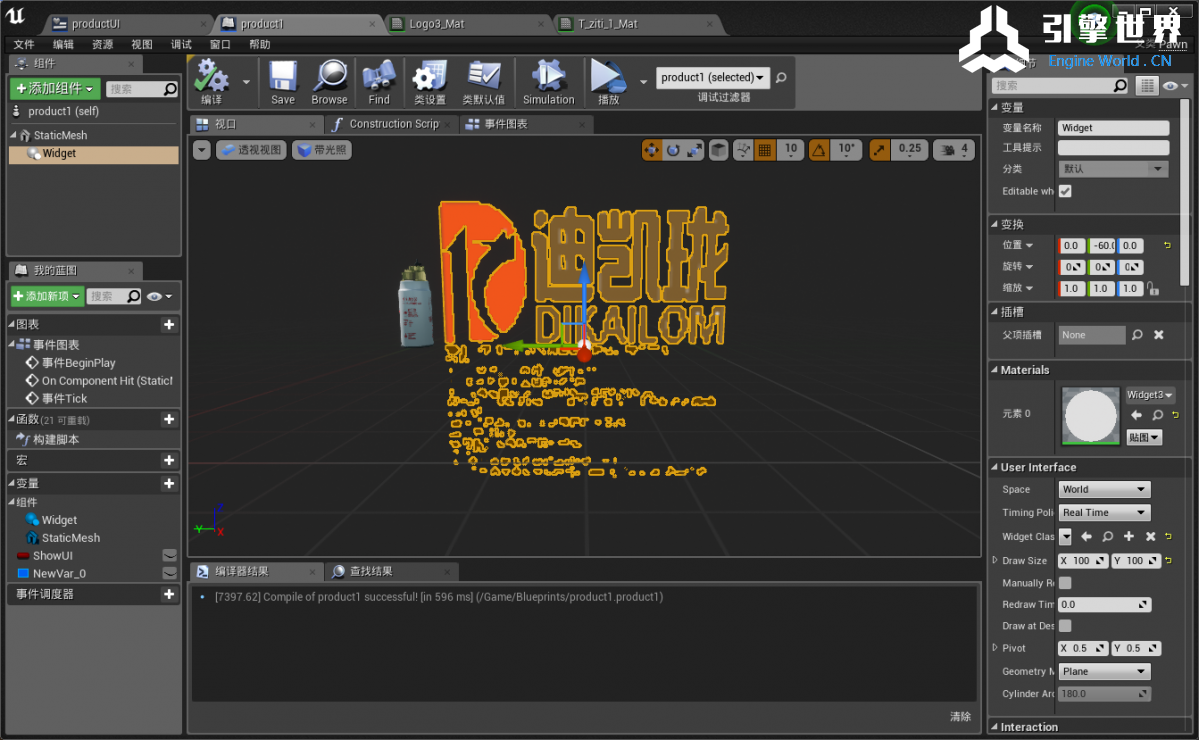Add a new function with 函数 plus
This screenshot has width=1199, height=740.
[169, 420]
